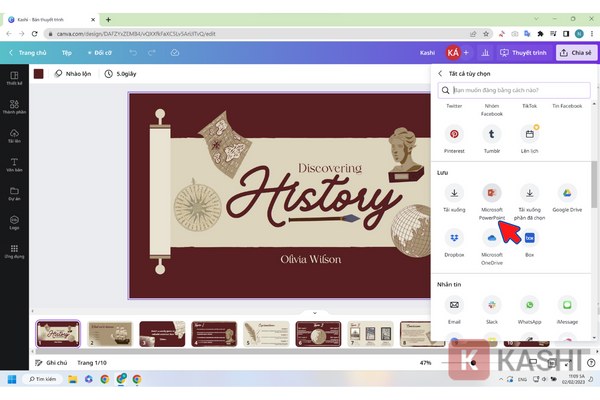Click the share search input field
The height and width of the screenshot is (400, 600).
[514, 90]
